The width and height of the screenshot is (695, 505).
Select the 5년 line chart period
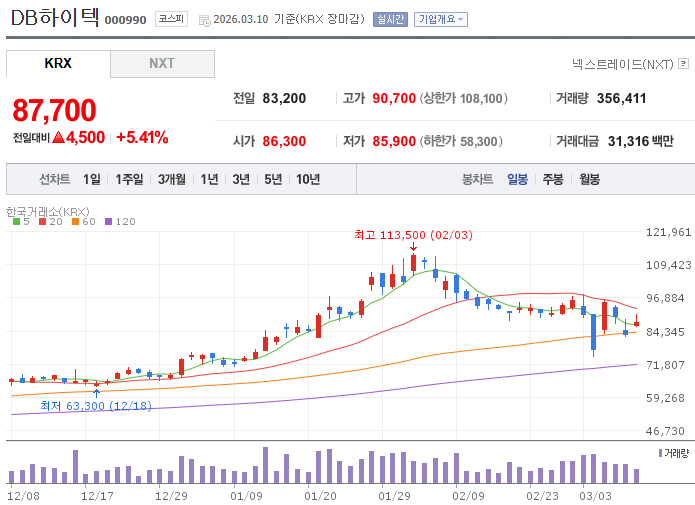pos(273,179)
